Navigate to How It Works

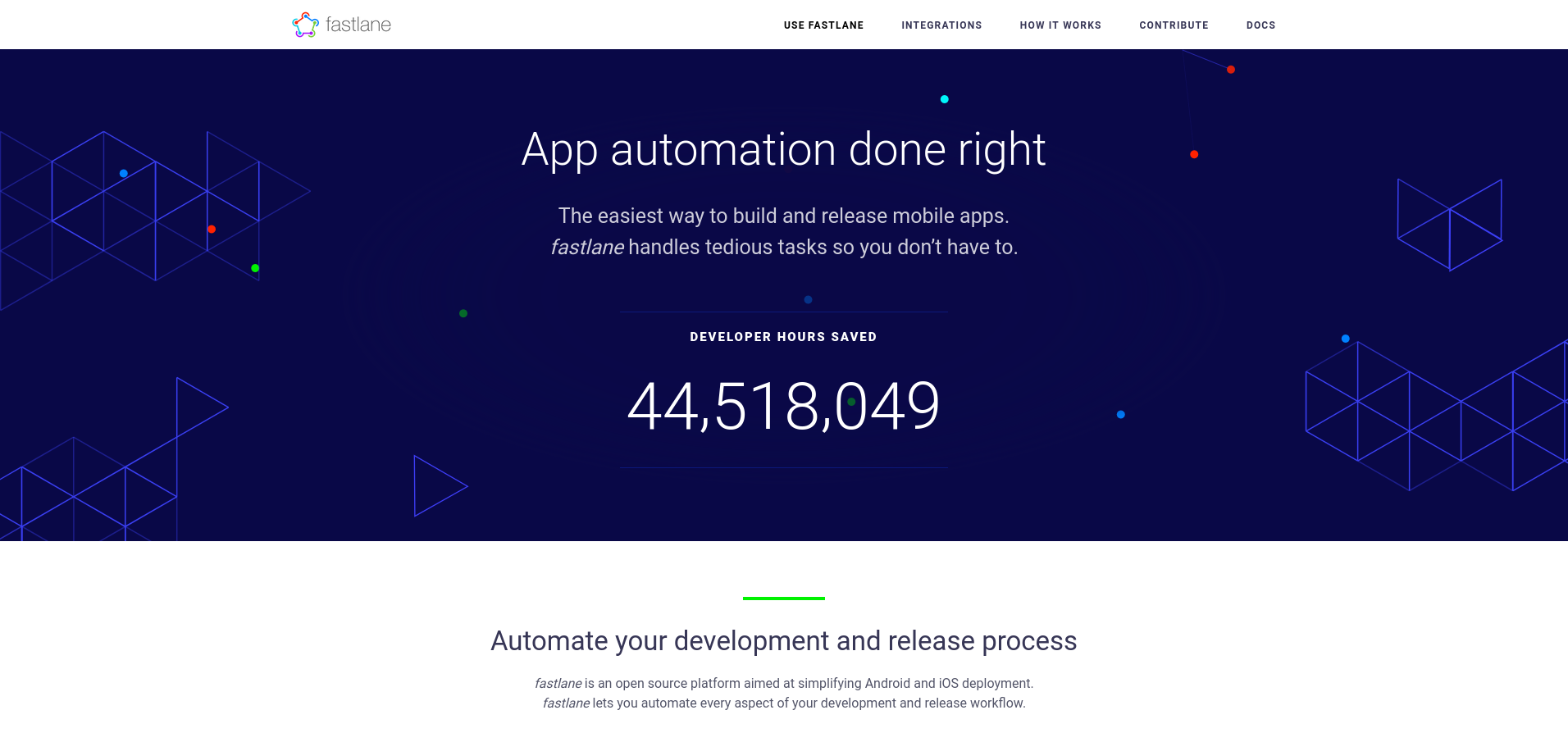coord(1060,25)
